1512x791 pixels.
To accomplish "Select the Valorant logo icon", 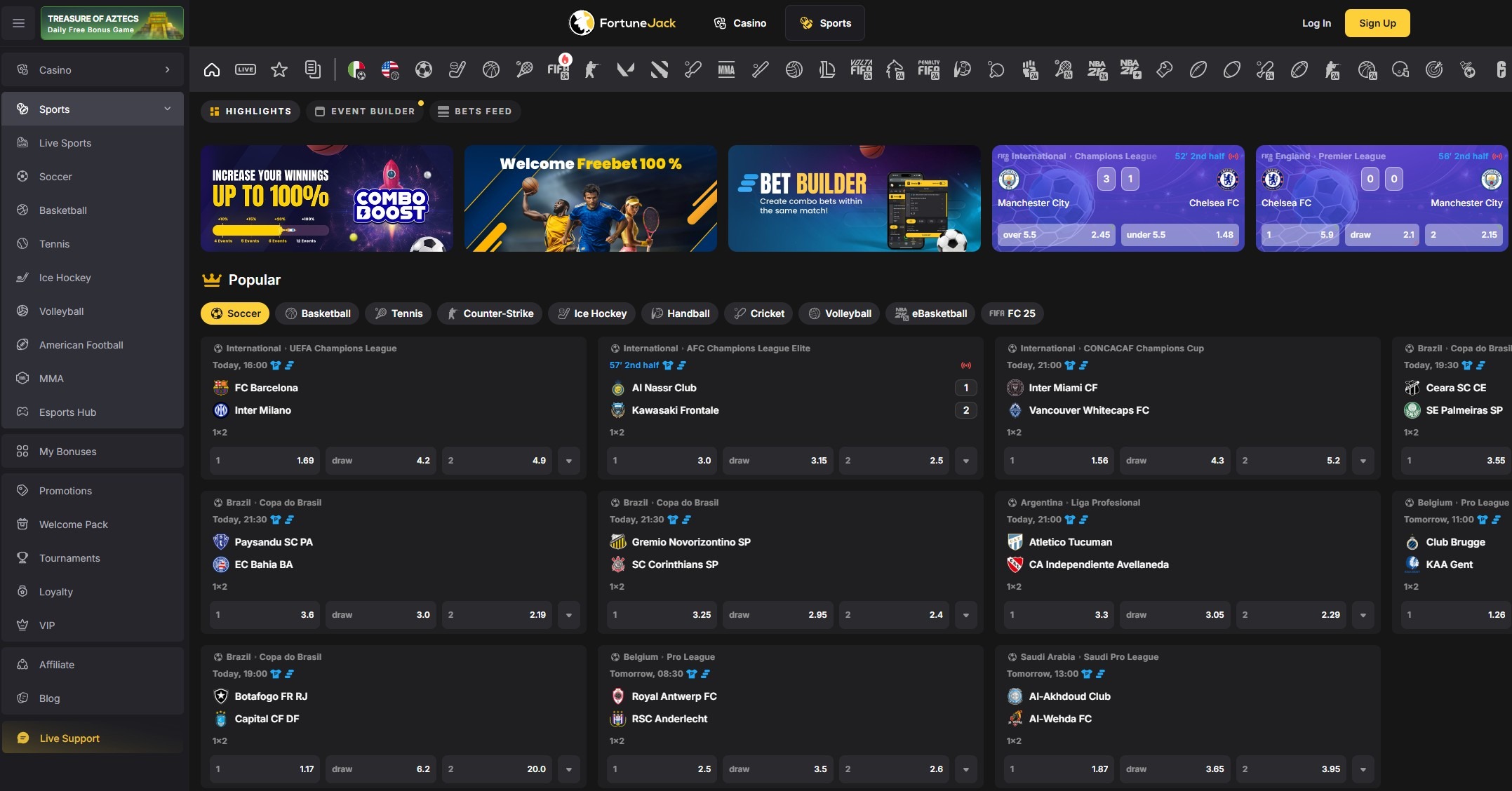I will tap(626, 69).
